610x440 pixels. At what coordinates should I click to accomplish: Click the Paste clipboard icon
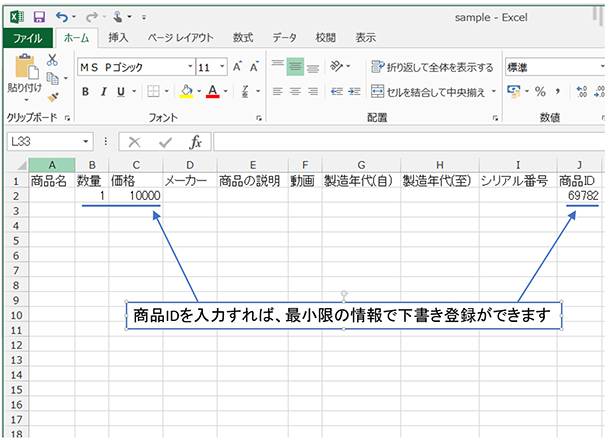[x=24, y=70]
